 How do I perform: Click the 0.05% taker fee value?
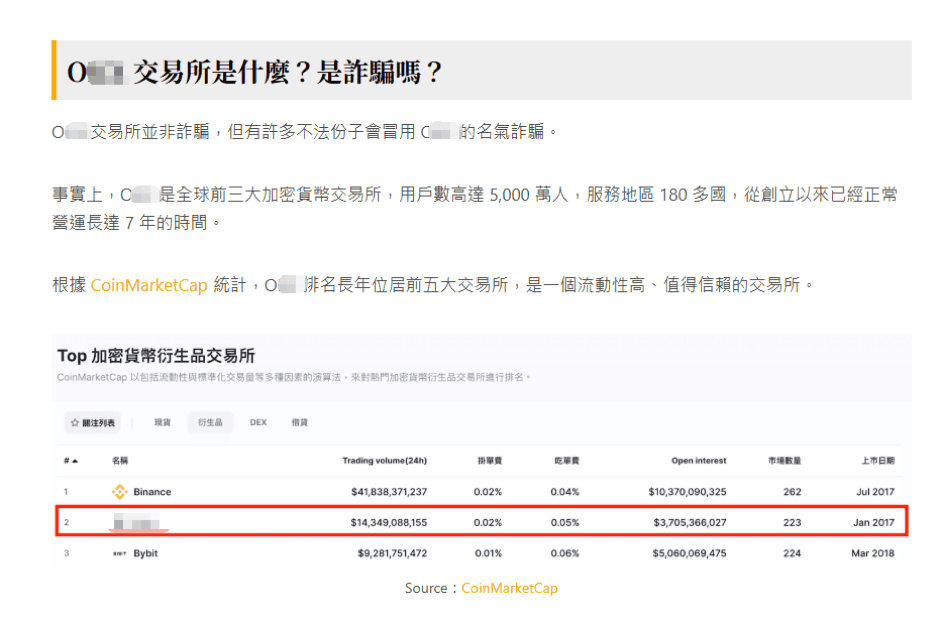pyautogui.click(x=565, y=522)
